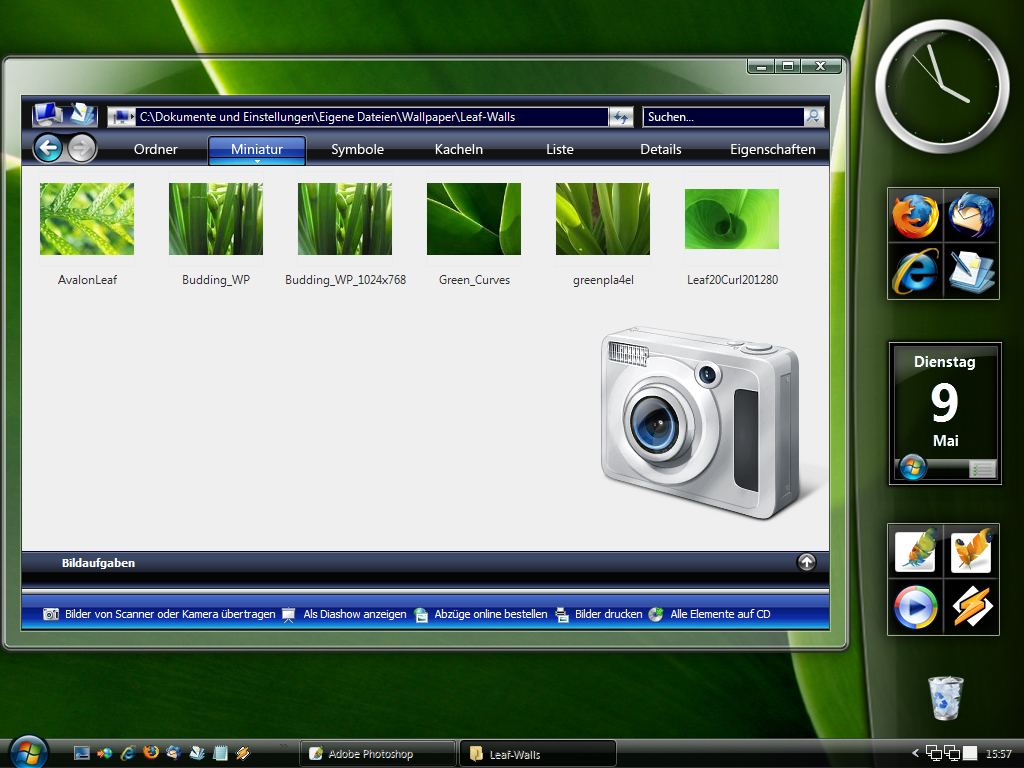Click Show Desktop in quick launch

pyautogui.click(x=82, y=754)
